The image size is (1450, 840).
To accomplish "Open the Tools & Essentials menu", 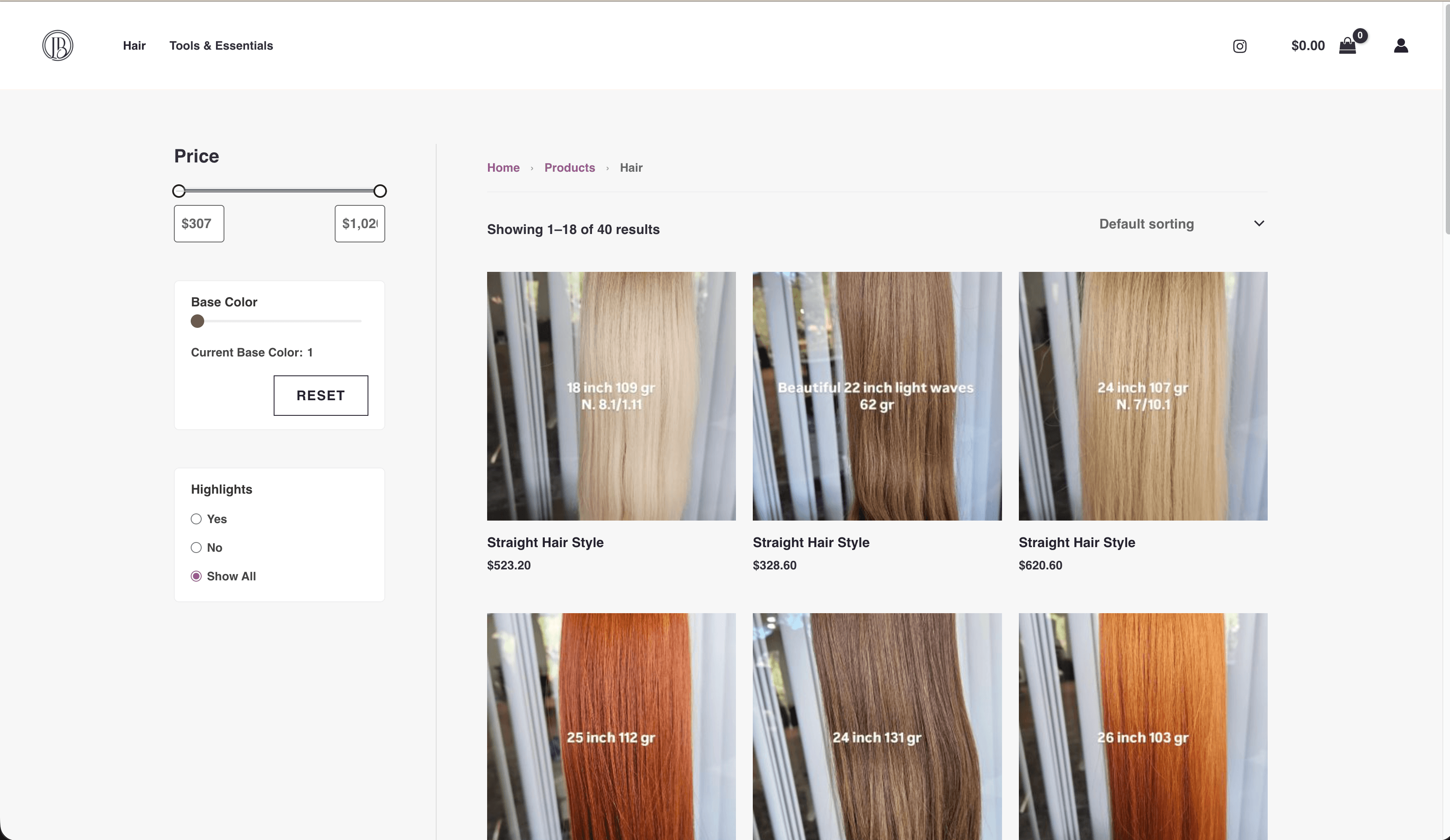I will [x=221, y=45].
